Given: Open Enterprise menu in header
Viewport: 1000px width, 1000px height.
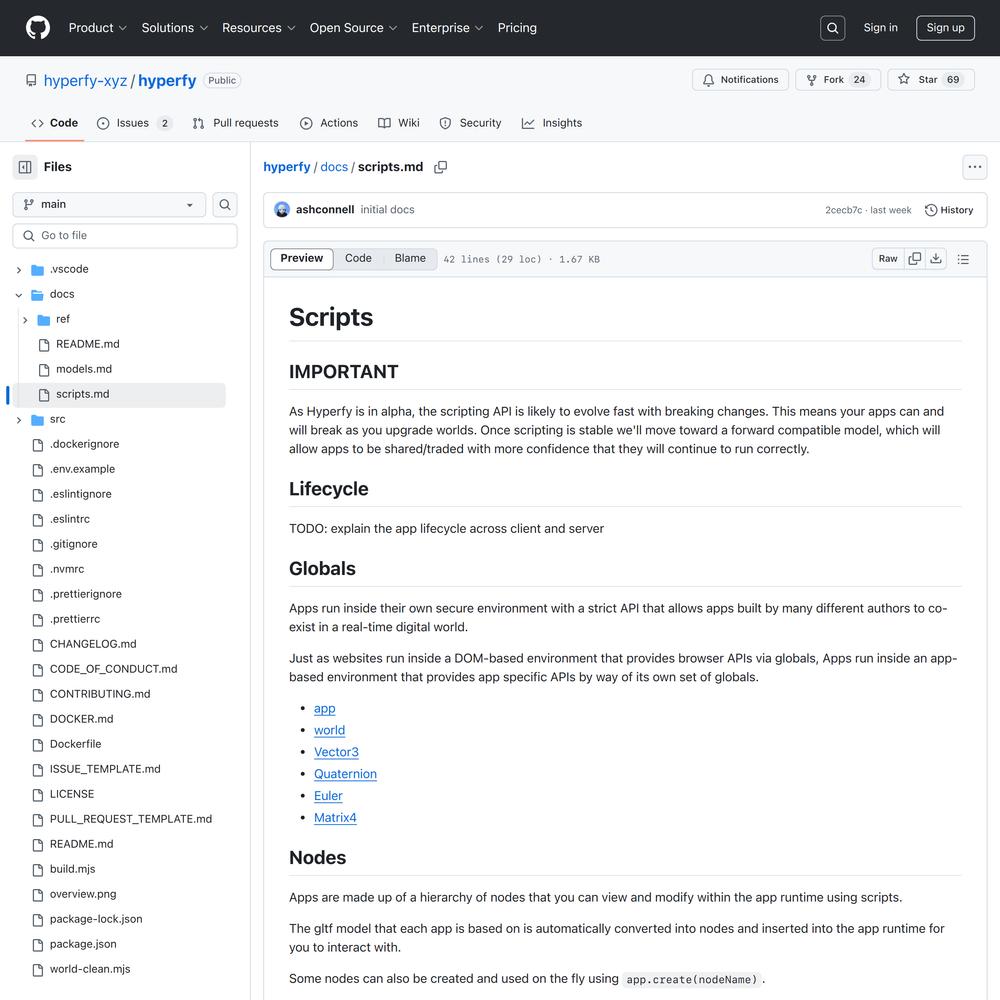Looking at the screenshot, I should coord(447,28).
